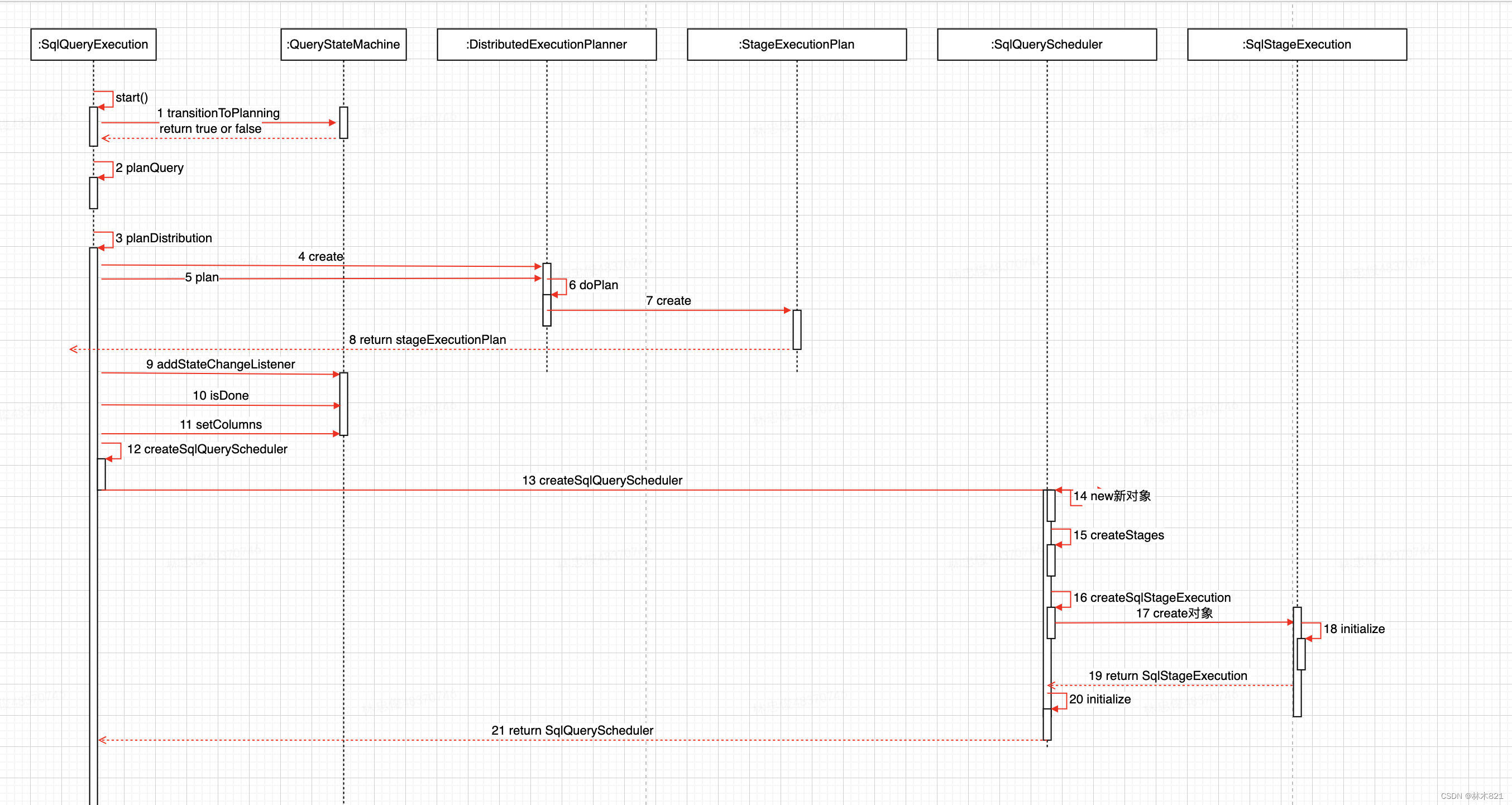Click the "8 return stageExecutionPlan" label

(427, 340)
